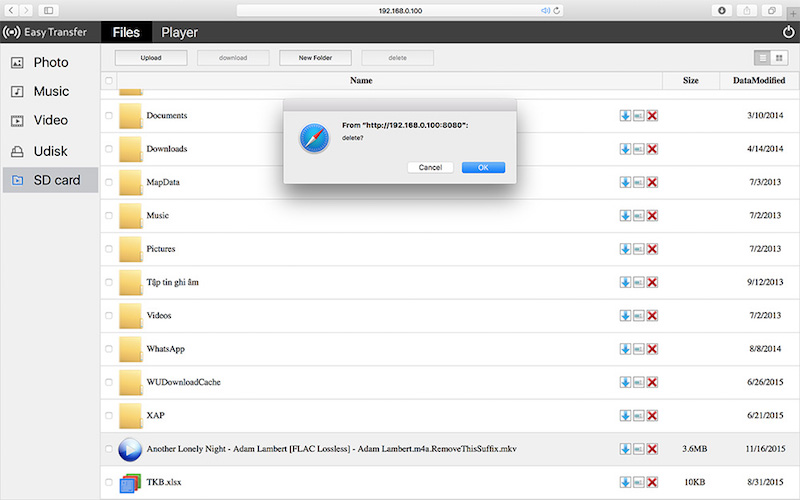Screen dimensions: 800x500
Task: Click the delete toolbar button
Action: point(397,58)
